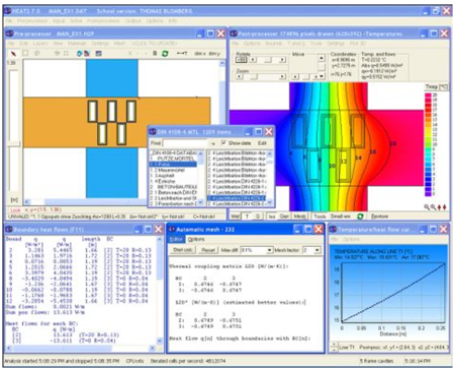Click the Rotate slider track in Post-processor
Screen dimensions: 459x368
point(268,60)
